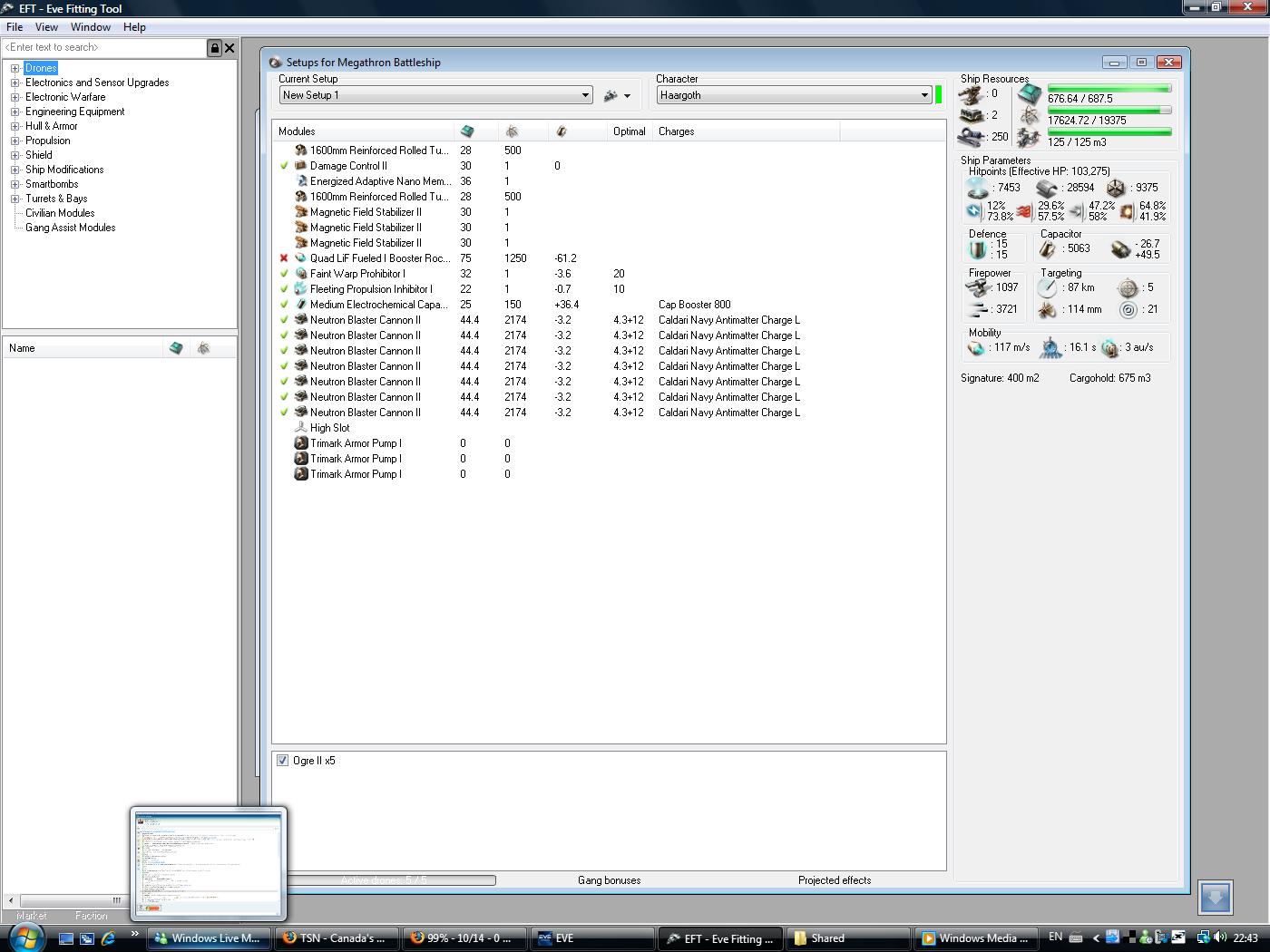Screen dimensions: 1270x952
Task: Click the powergrid icon beside the Name column
Action: click(x=204, y=348)
